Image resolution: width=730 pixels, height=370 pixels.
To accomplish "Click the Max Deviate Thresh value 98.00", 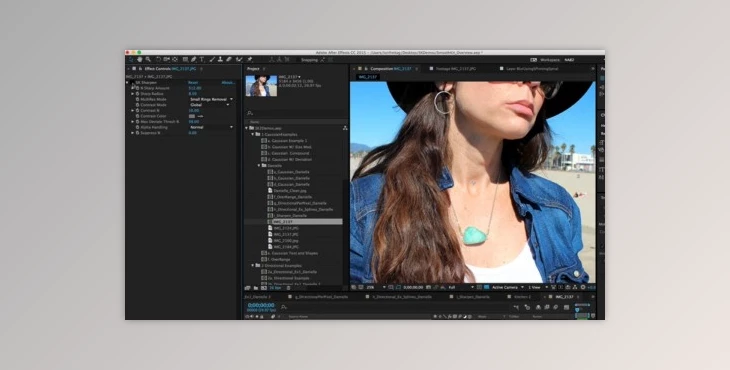I will (x=194, y=121).
